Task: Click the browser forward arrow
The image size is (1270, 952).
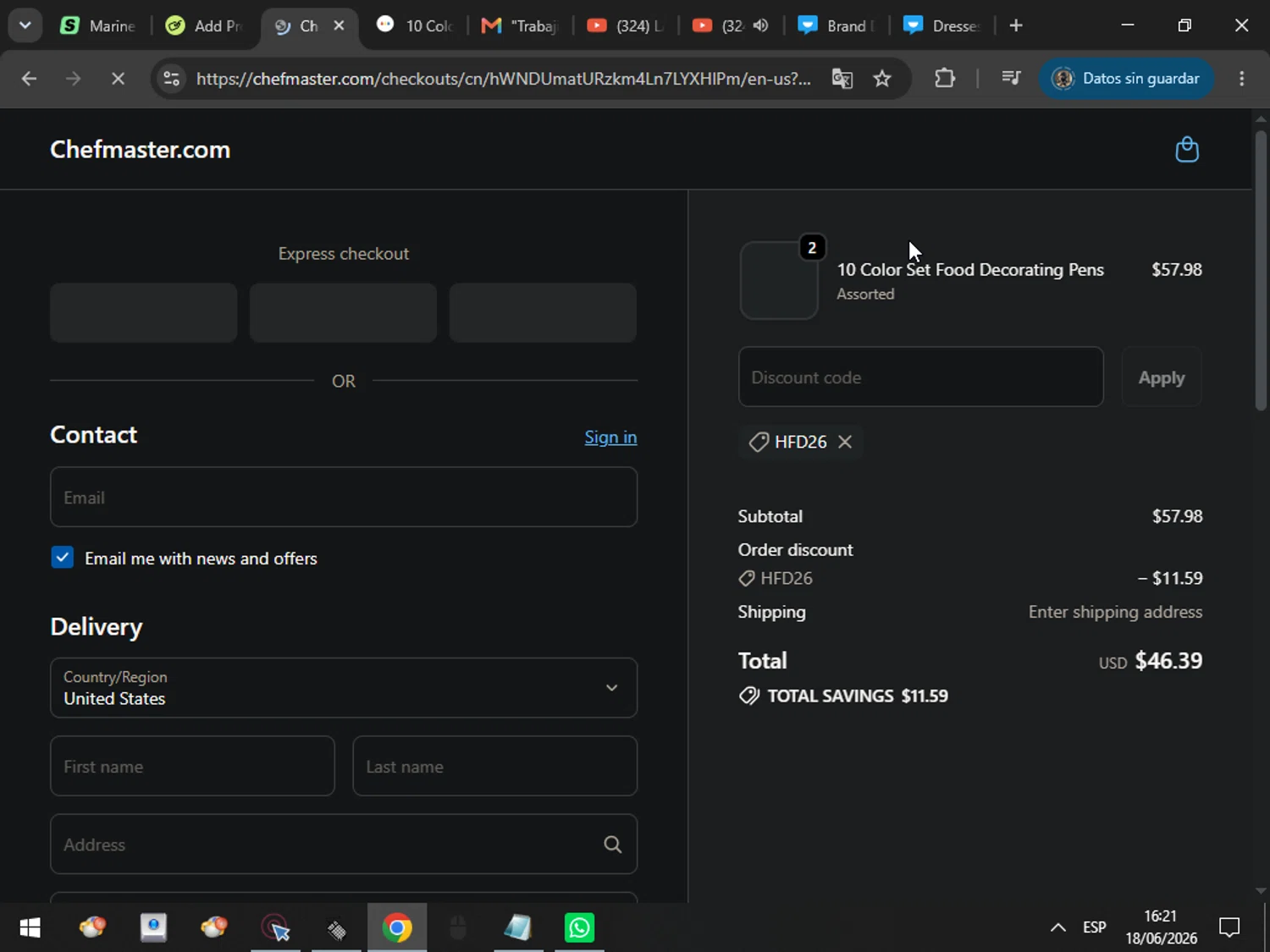Action: tap(74, 79)
